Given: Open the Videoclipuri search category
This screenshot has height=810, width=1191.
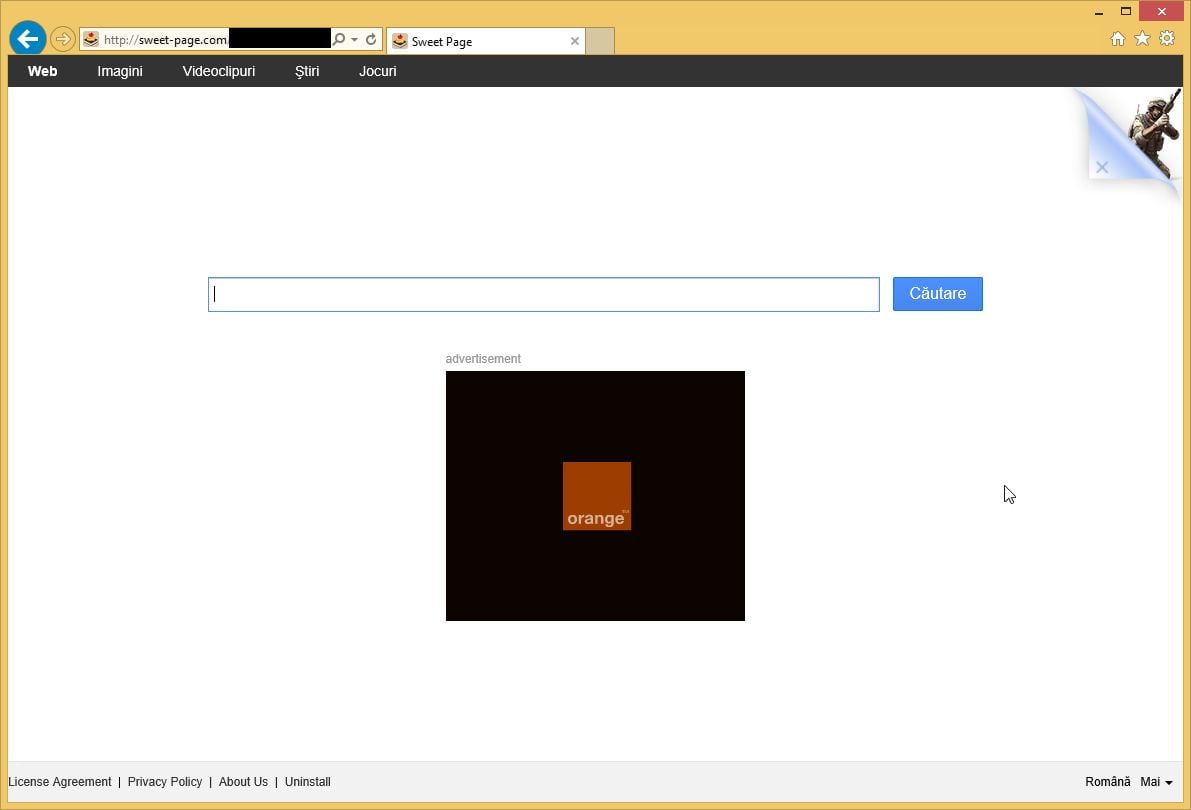Looking at the screenshot, I should (x=219, y=71).
